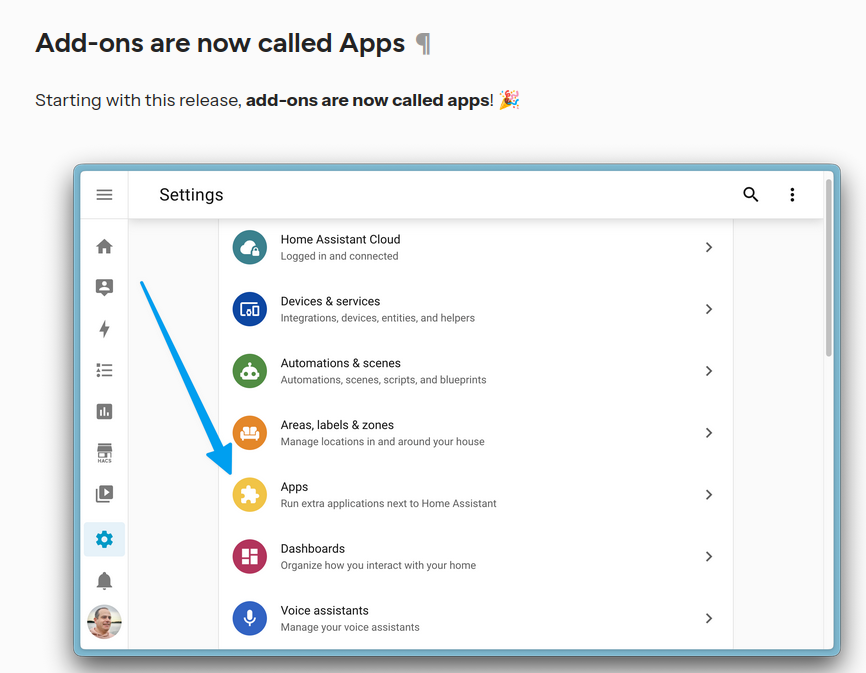Click the Settings page title
The height and width of the screenshot is (673, 866).
pos(191,195)
